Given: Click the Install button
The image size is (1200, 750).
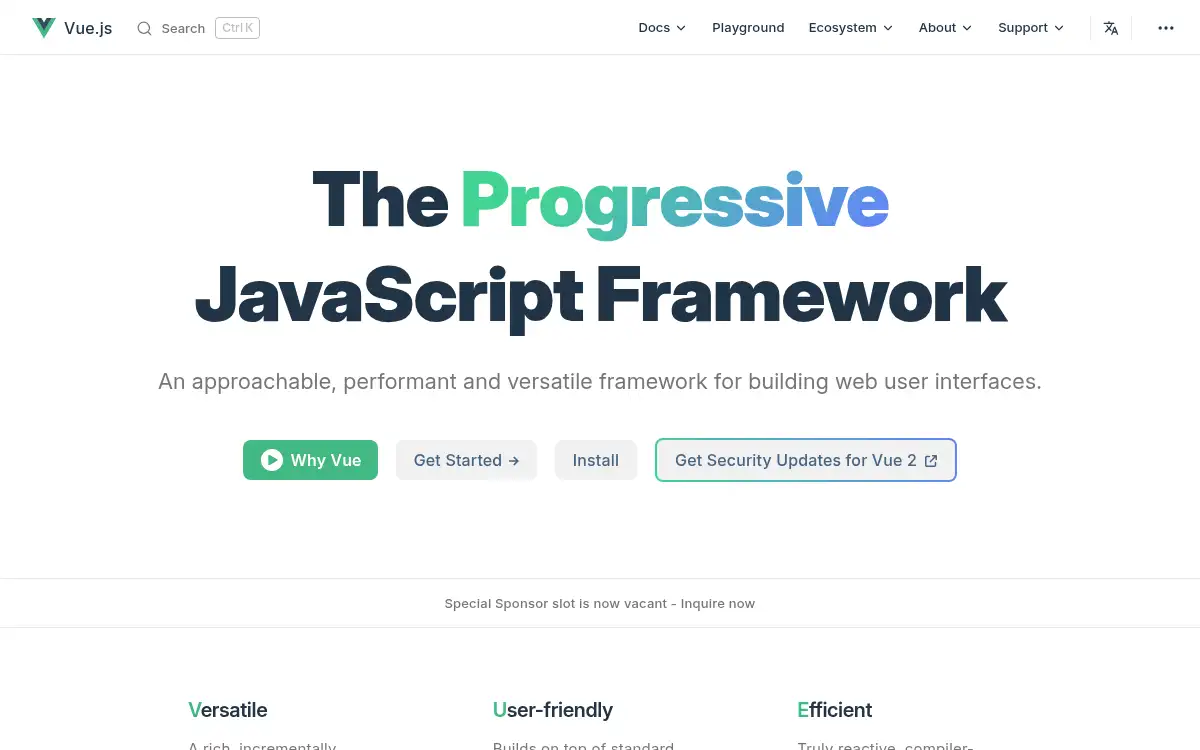Looking at the screenshot, I should pos(596,460).
